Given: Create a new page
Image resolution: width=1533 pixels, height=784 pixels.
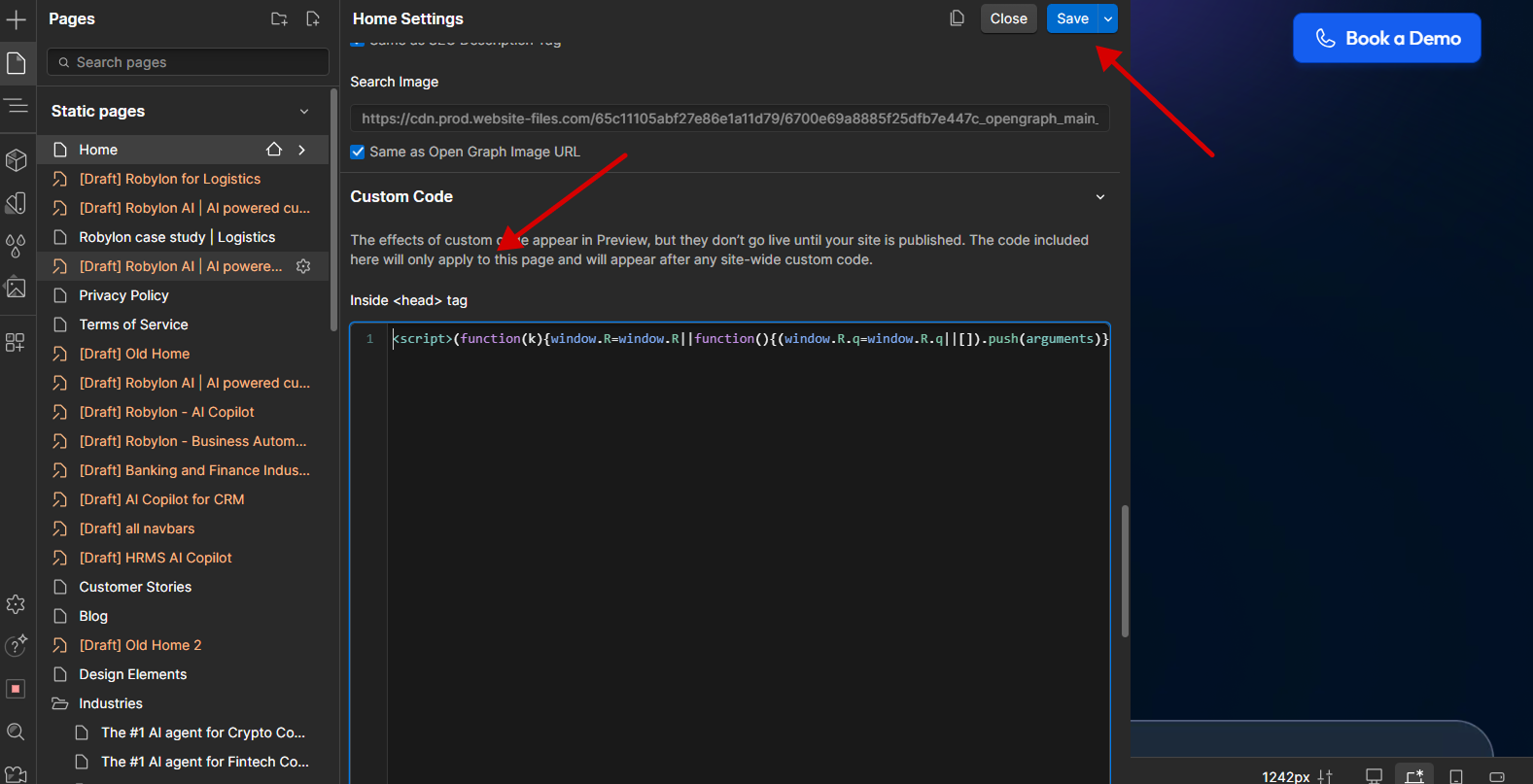Looking at the screenshot, I should (312, 18).
